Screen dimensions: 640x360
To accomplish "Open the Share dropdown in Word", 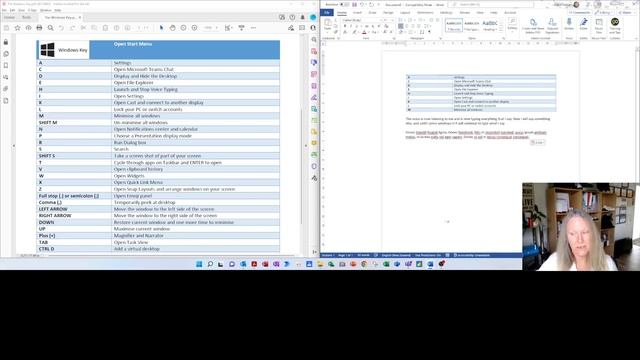I will [x=627, y=13].
